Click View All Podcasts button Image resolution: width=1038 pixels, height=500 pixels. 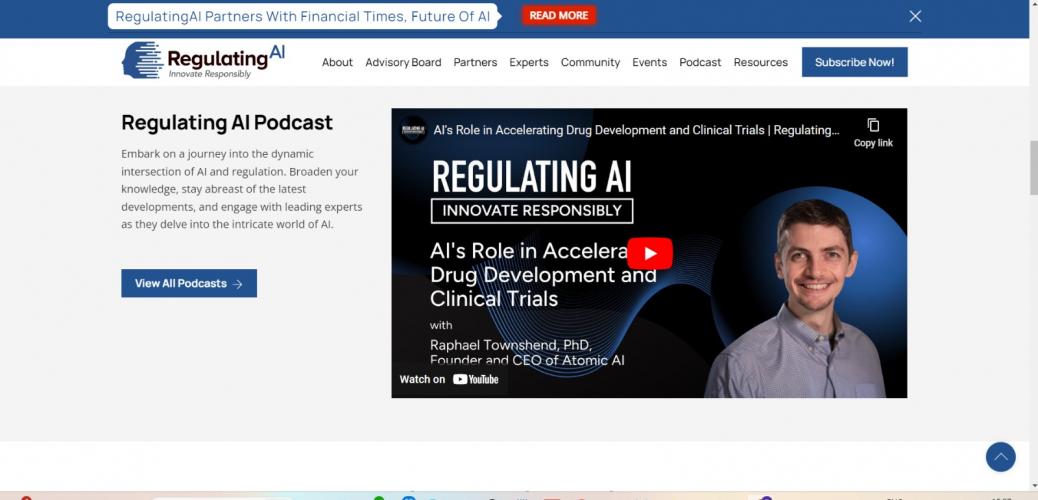[189, 283]
